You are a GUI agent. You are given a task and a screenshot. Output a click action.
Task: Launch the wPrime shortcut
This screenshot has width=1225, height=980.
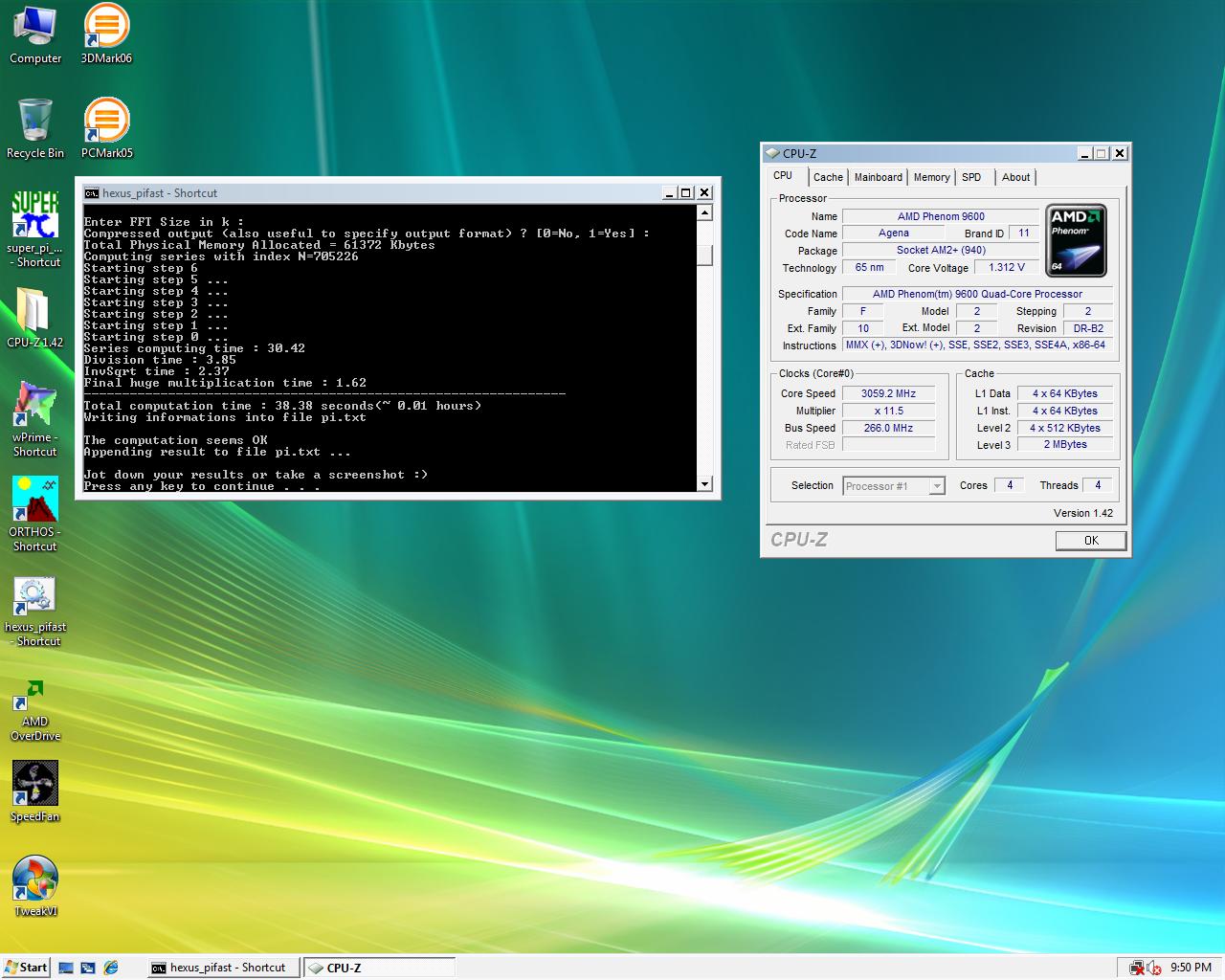35,420
